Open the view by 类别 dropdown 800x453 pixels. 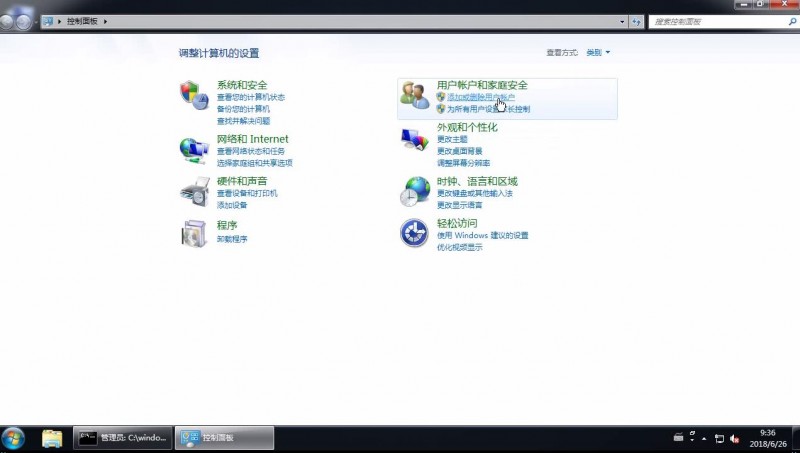[598, 53]
